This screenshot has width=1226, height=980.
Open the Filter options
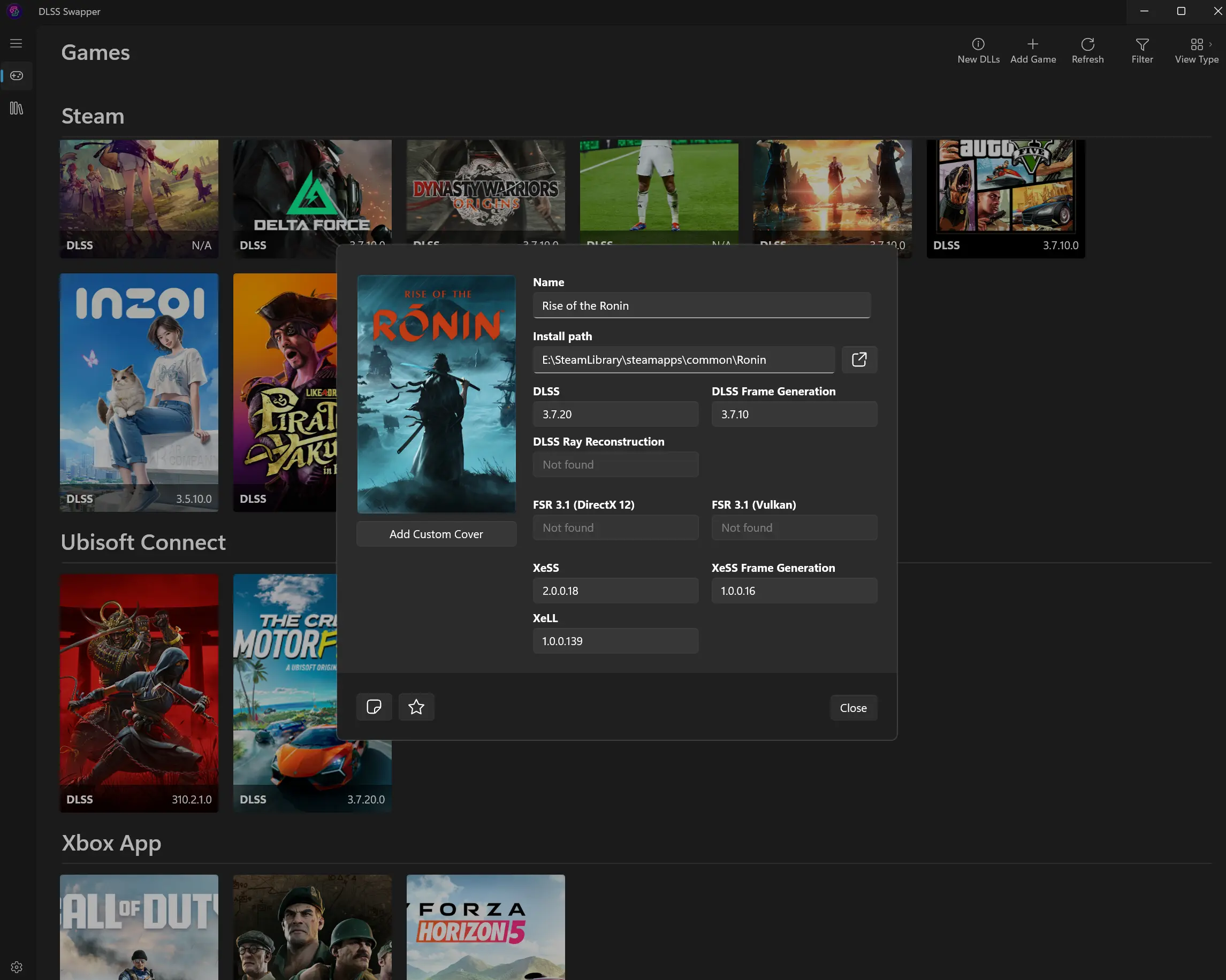(x=1142, y=51)
